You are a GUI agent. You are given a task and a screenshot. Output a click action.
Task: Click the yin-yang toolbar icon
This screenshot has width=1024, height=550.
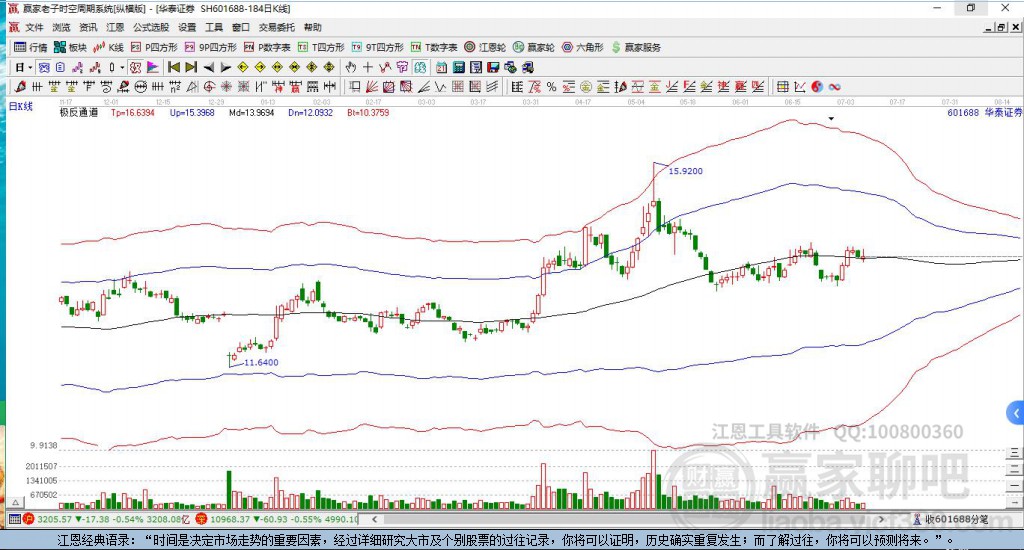818,87
